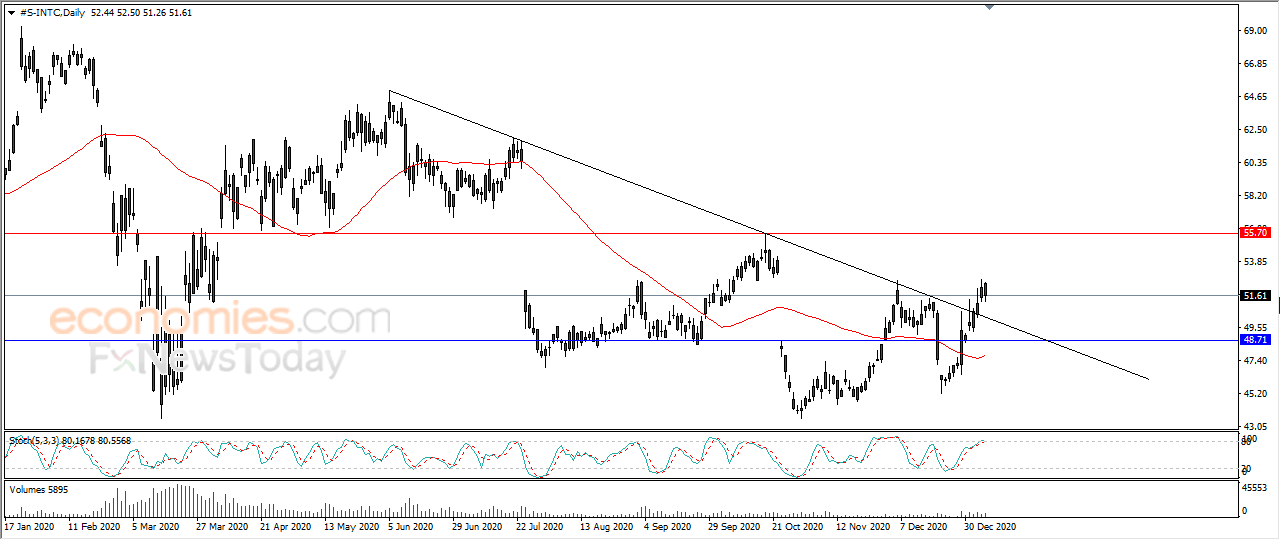
Task: Click the 12 Nov 2020 date label
Action: coord(862,526)
